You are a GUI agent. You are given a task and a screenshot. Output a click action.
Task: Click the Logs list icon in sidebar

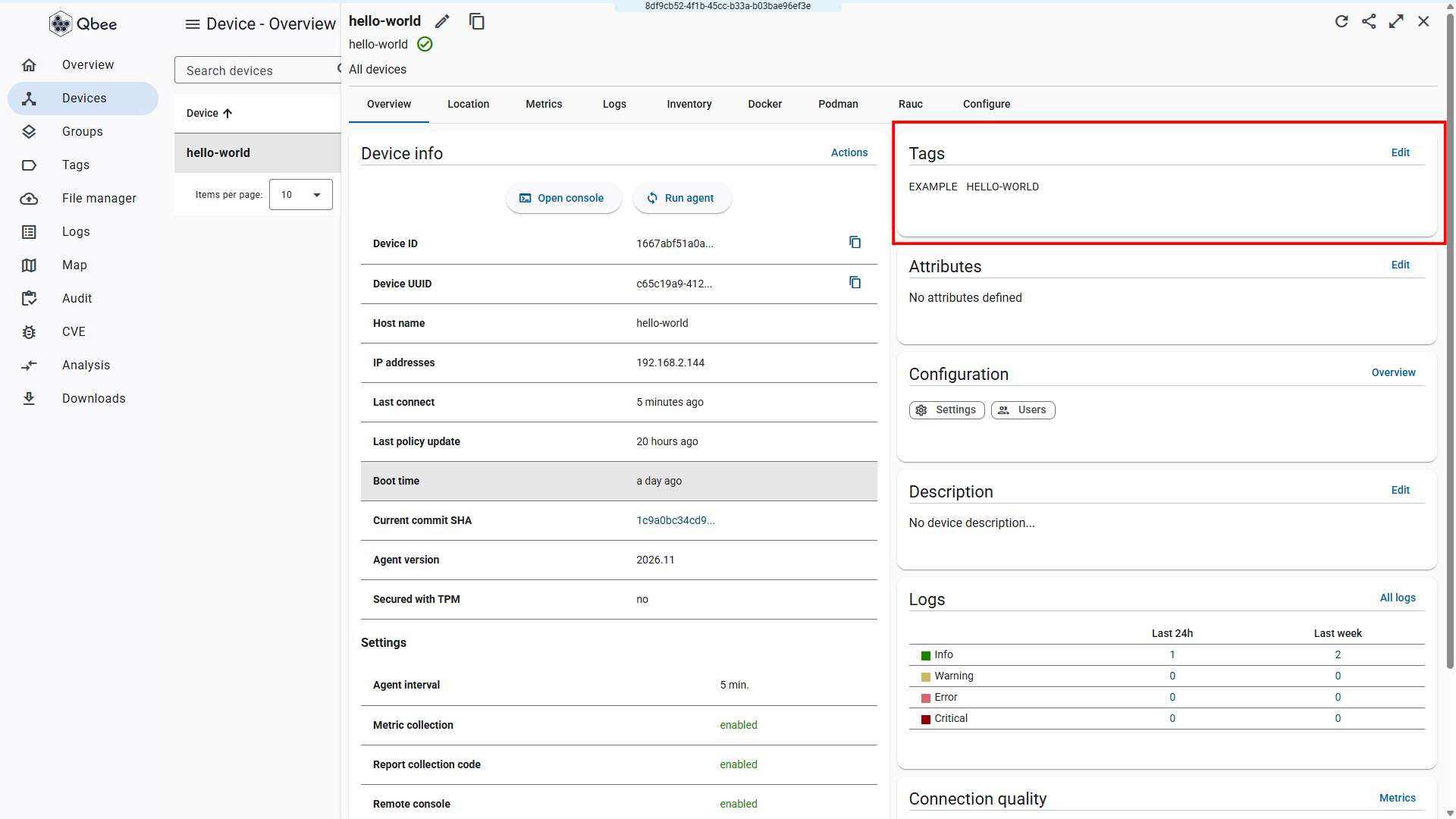click(x=29, y=232)
